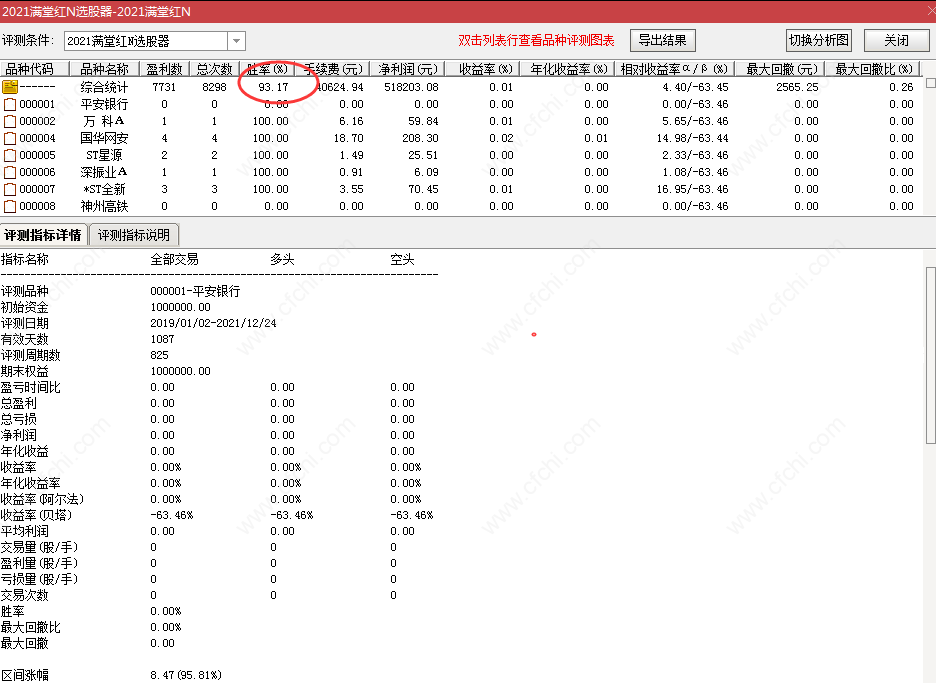Viewport: 936px width, 683px height.
Task: Click the 关闭 button
Action: pyautogui.click(x=897, y=41)
